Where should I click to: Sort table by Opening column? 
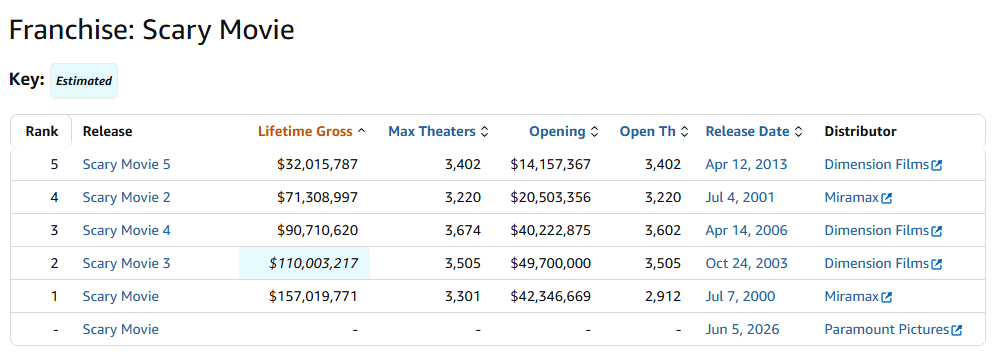(x=564, y=132)
